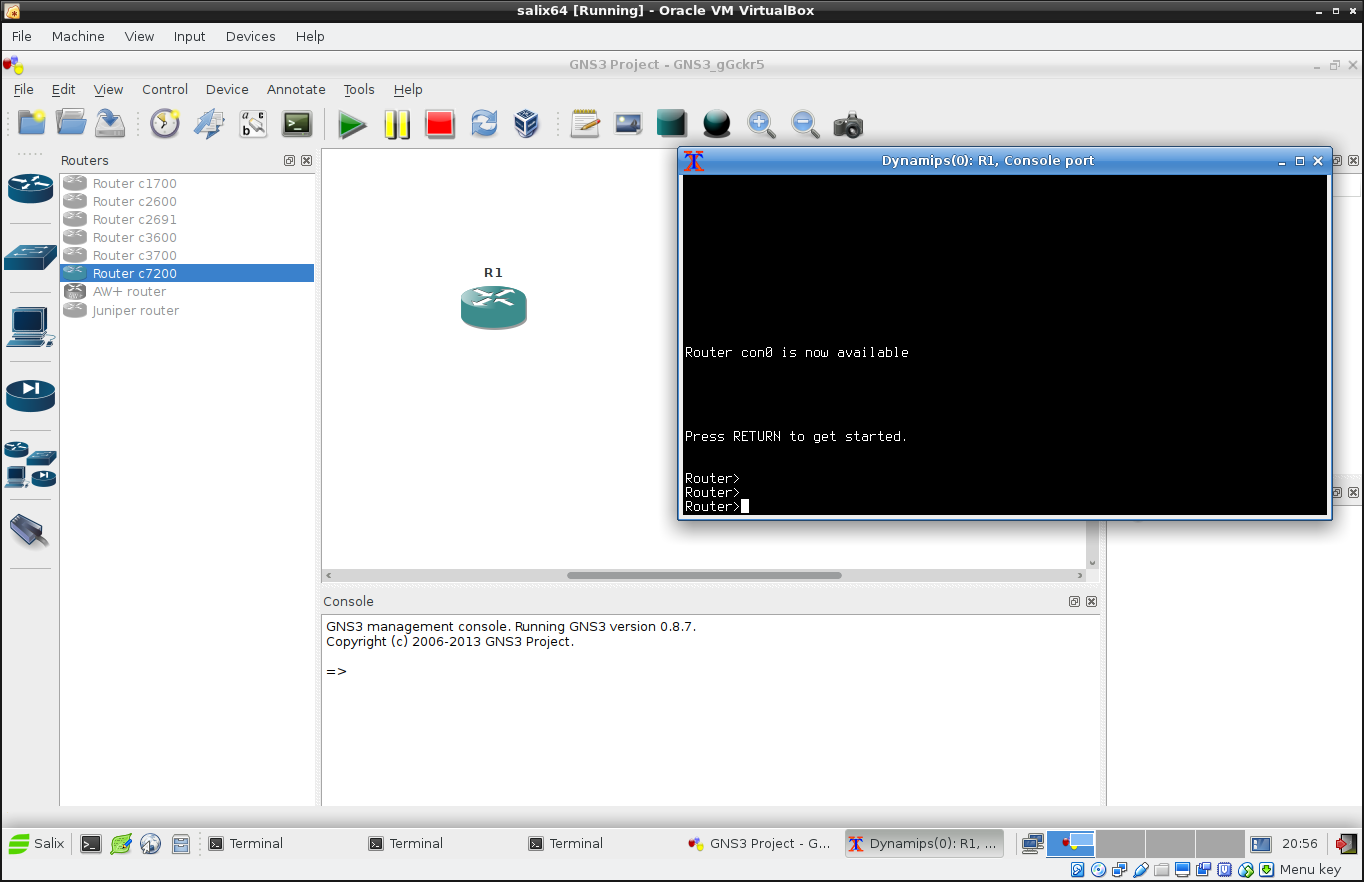Select the draw ellipse tool
The height and width of the screenshot is (882, 1364).
click(x=717, y=124)
